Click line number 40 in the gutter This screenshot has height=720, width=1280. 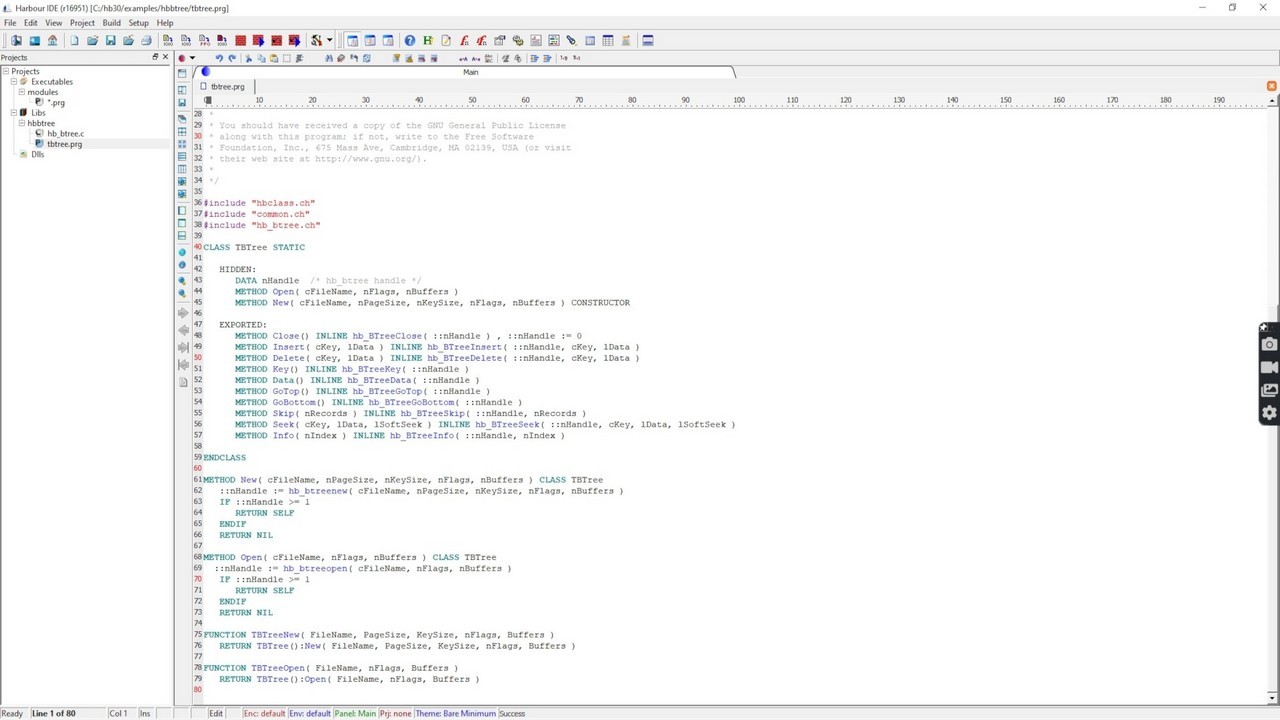pos(197,247)
